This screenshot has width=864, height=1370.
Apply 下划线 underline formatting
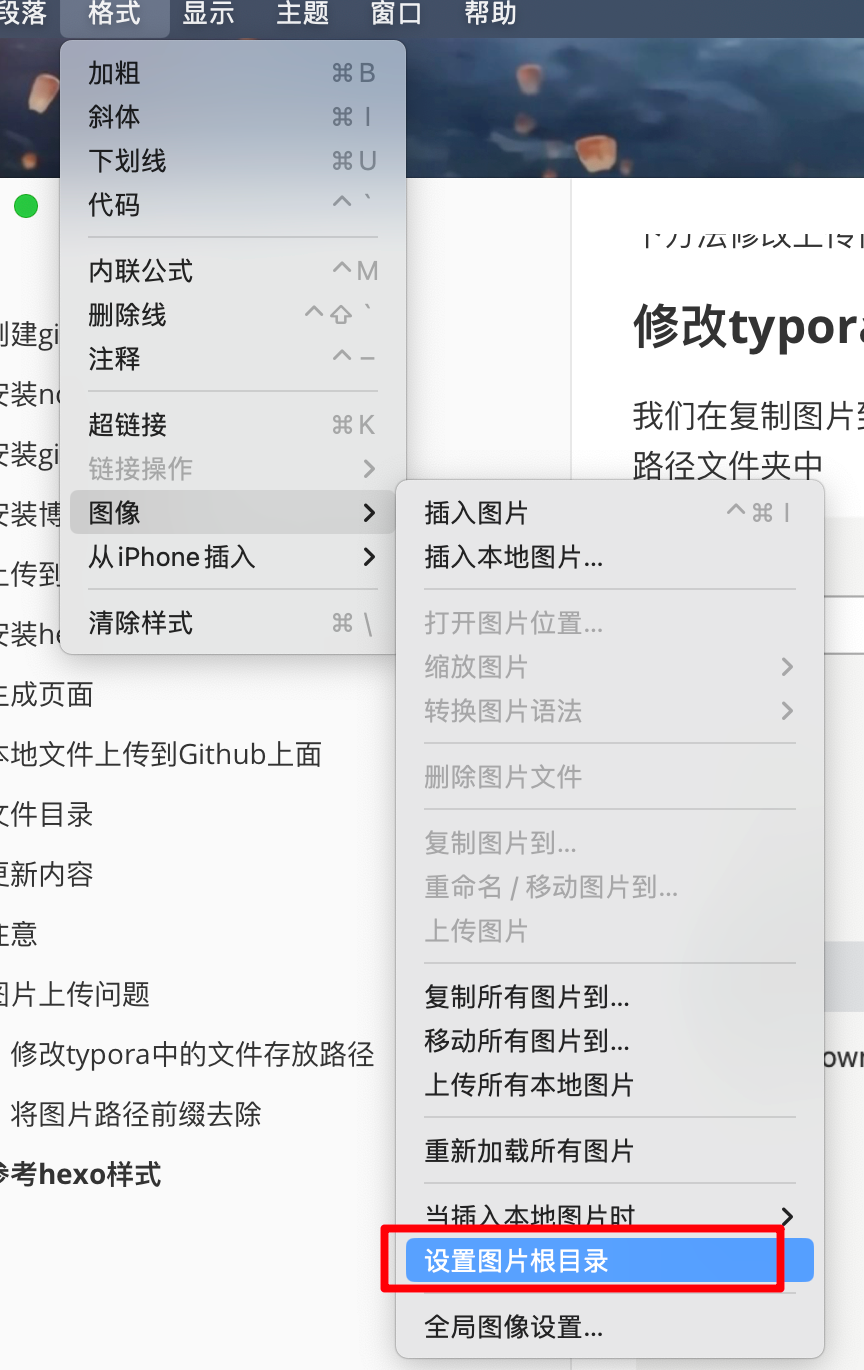click(127, 161)
